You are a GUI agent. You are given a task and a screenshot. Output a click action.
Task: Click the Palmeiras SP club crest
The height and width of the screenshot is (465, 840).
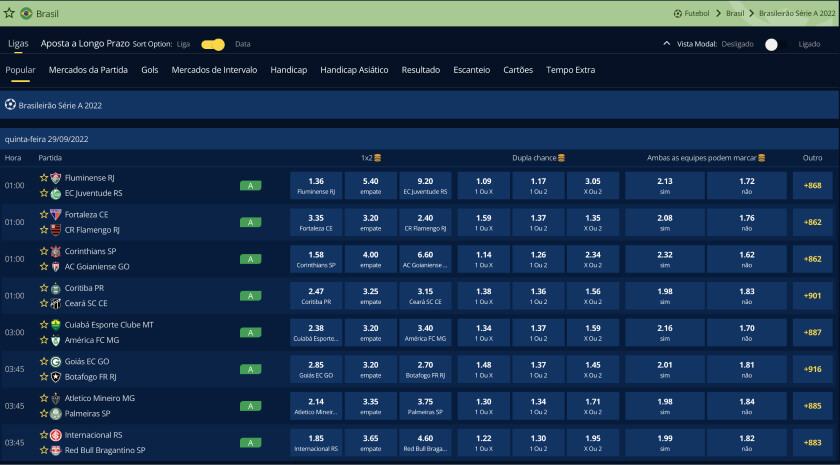tap(56, 414)
